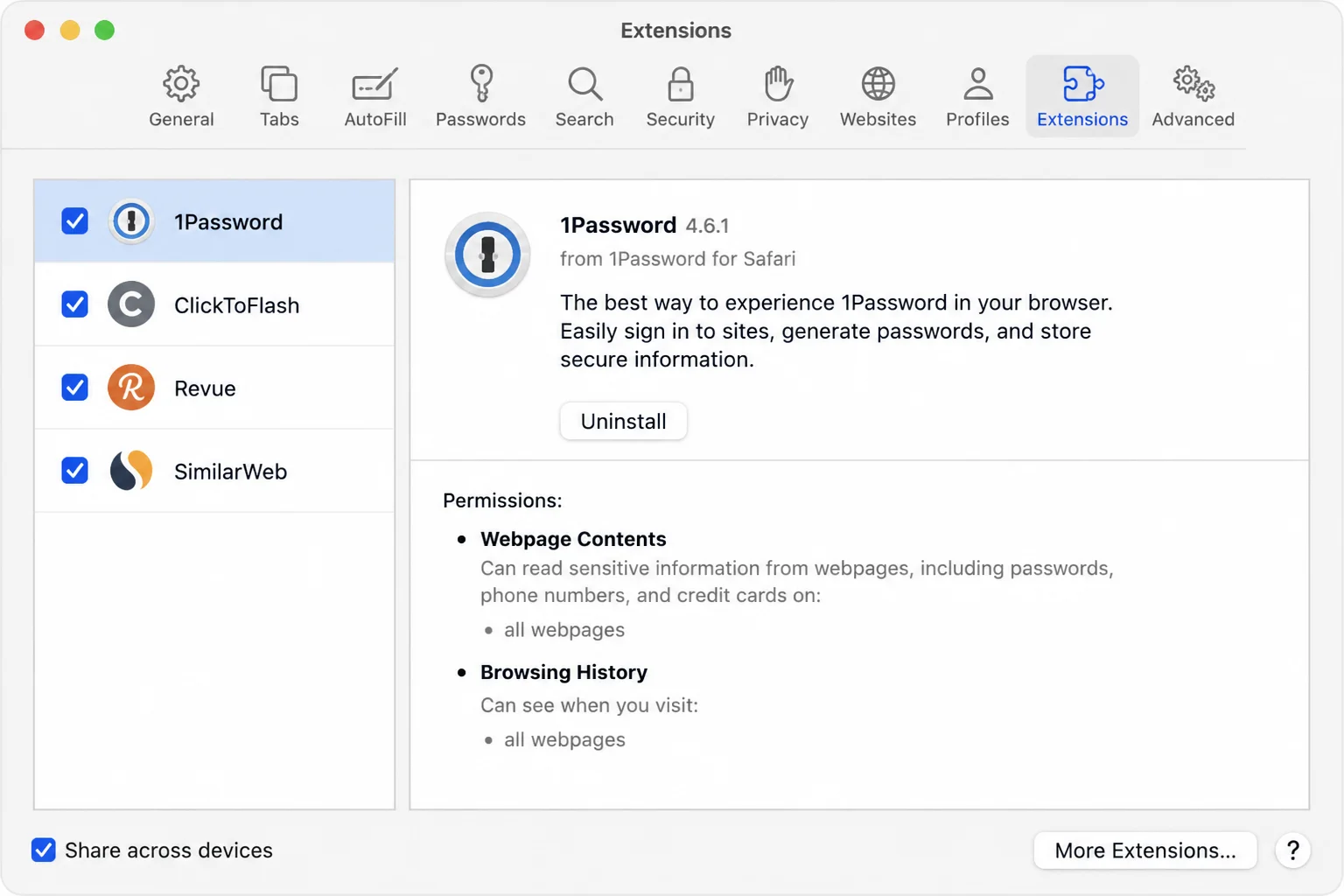Click the ClickToFlash extension icon
The height and width of the screenshot is (896, 1344).
(131, 304)
